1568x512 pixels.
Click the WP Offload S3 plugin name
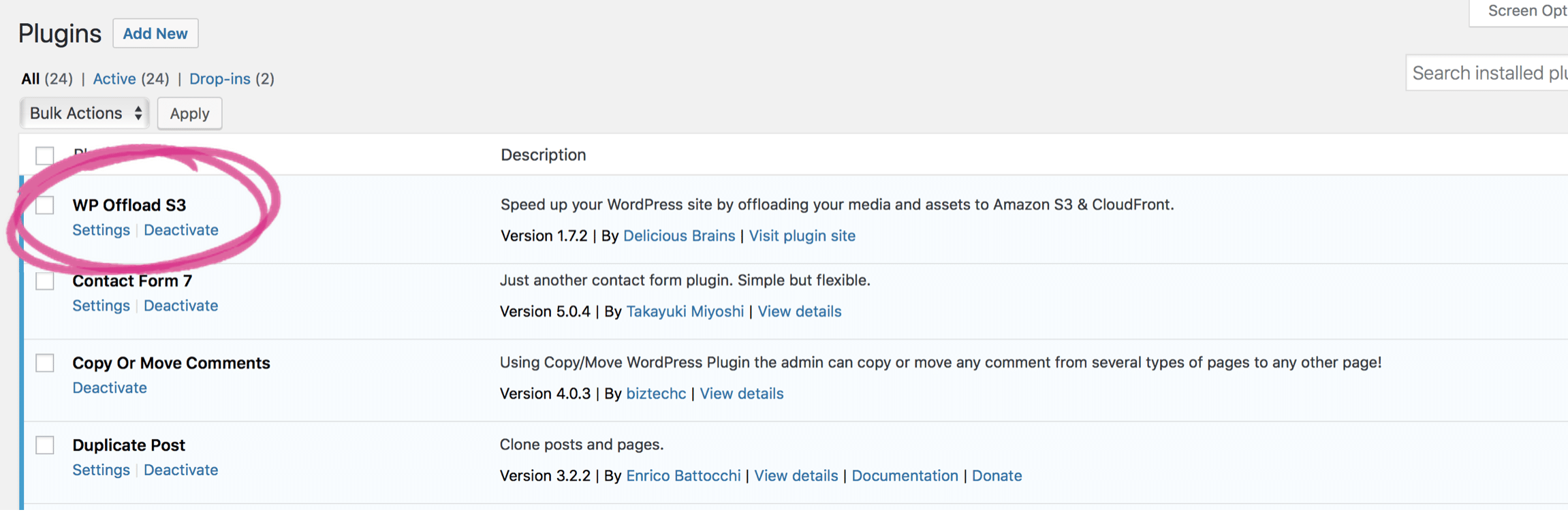pyautogui.click(x=129, y=205)
